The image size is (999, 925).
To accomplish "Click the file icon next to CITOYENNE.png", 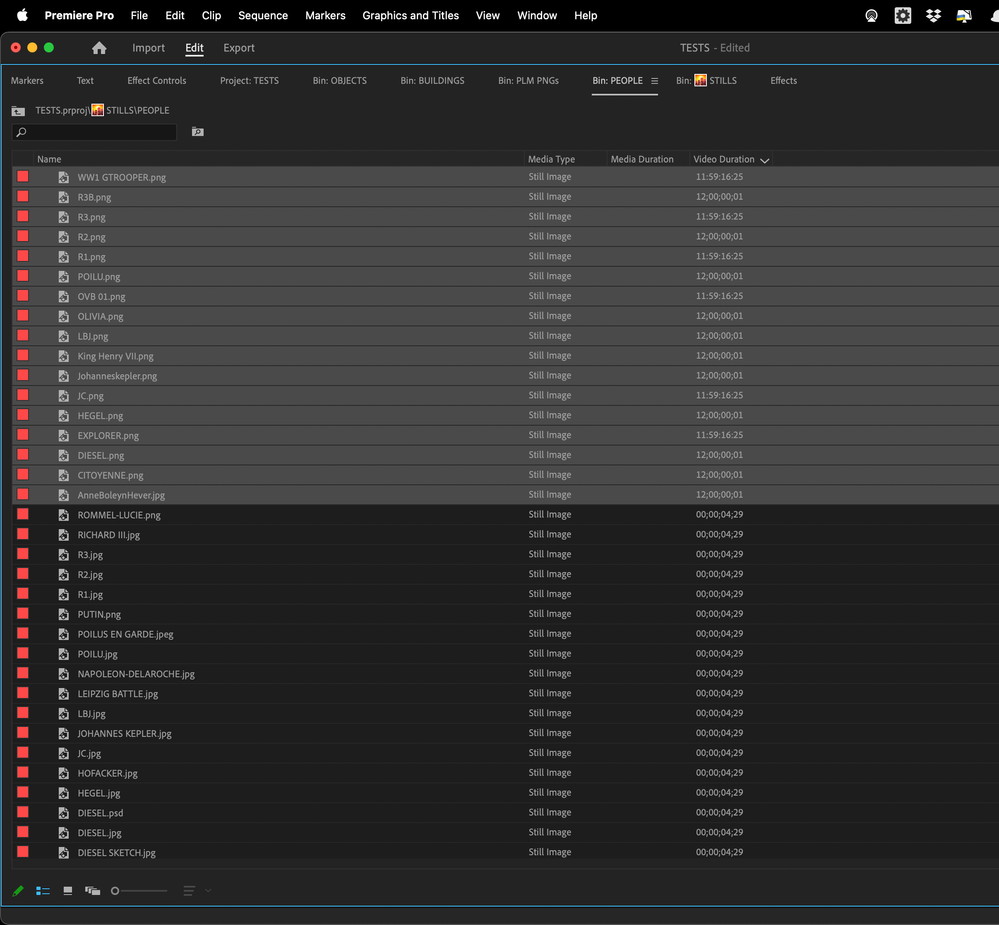I will point(64,475).
